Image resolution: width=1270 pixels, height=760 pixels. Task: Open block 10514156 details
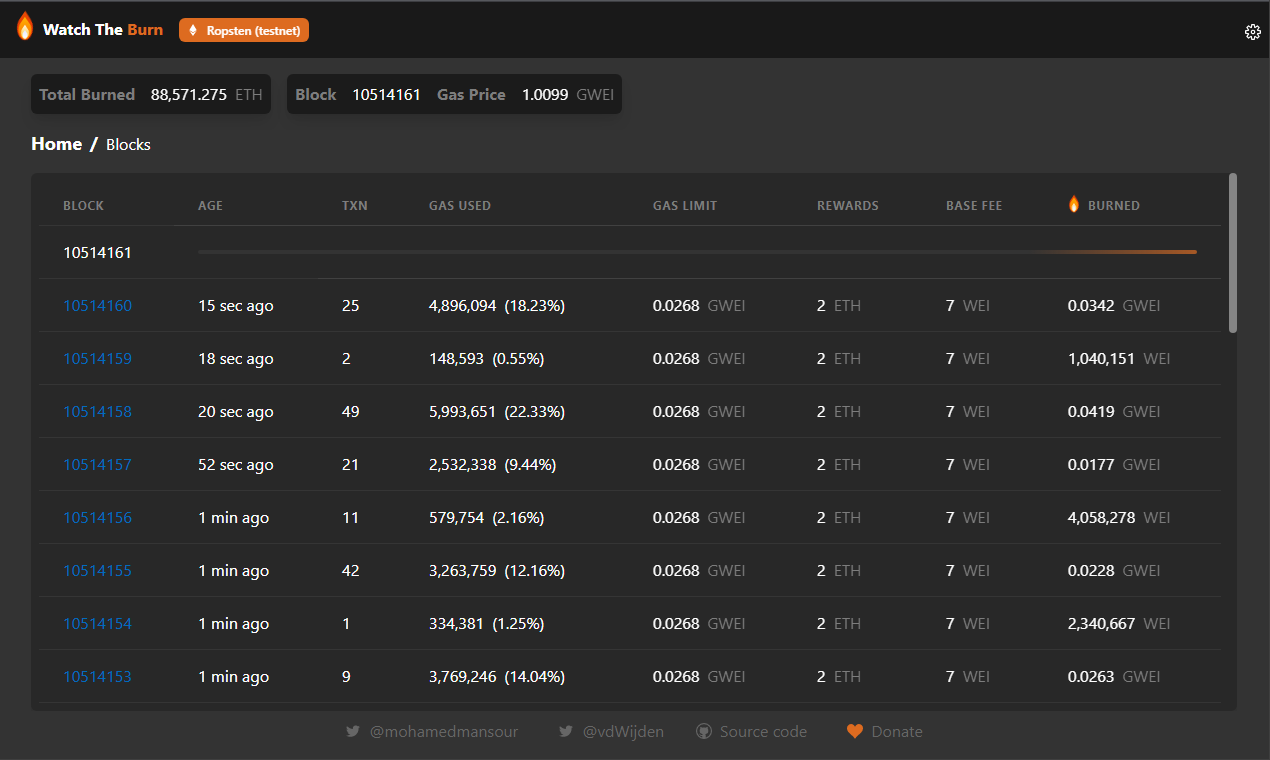tap(97, 518)
